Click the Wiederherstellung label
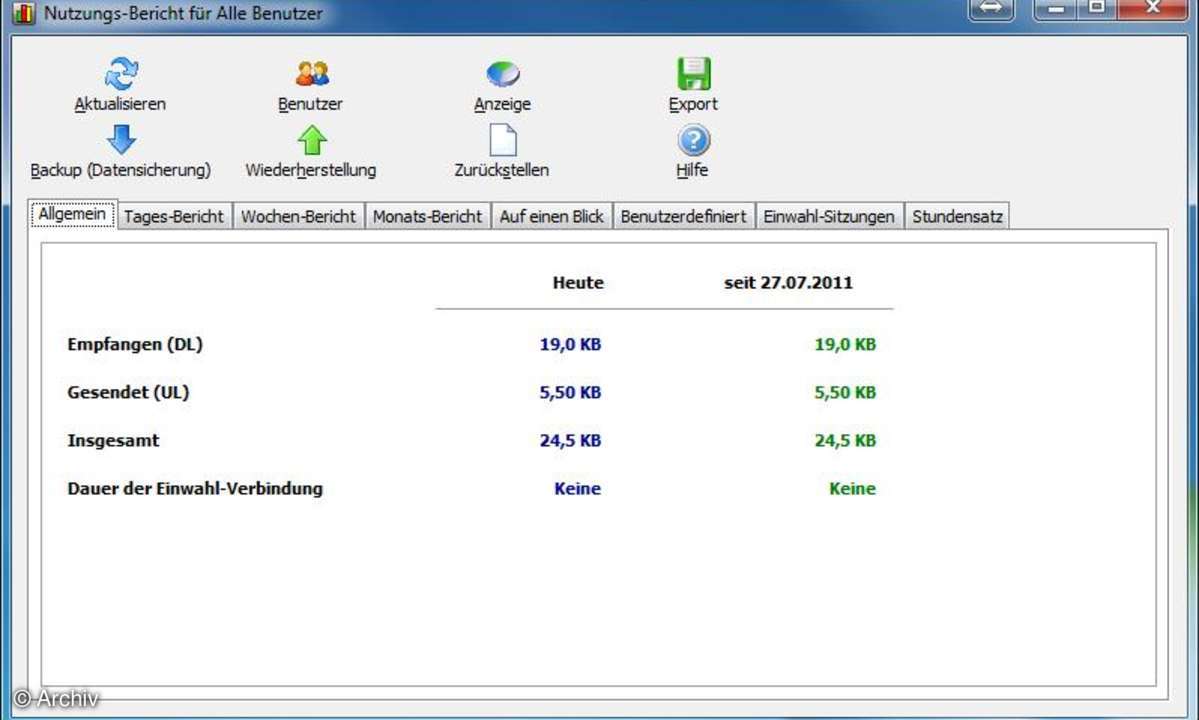The image size is (1199, 720). [x=310, y=170]
